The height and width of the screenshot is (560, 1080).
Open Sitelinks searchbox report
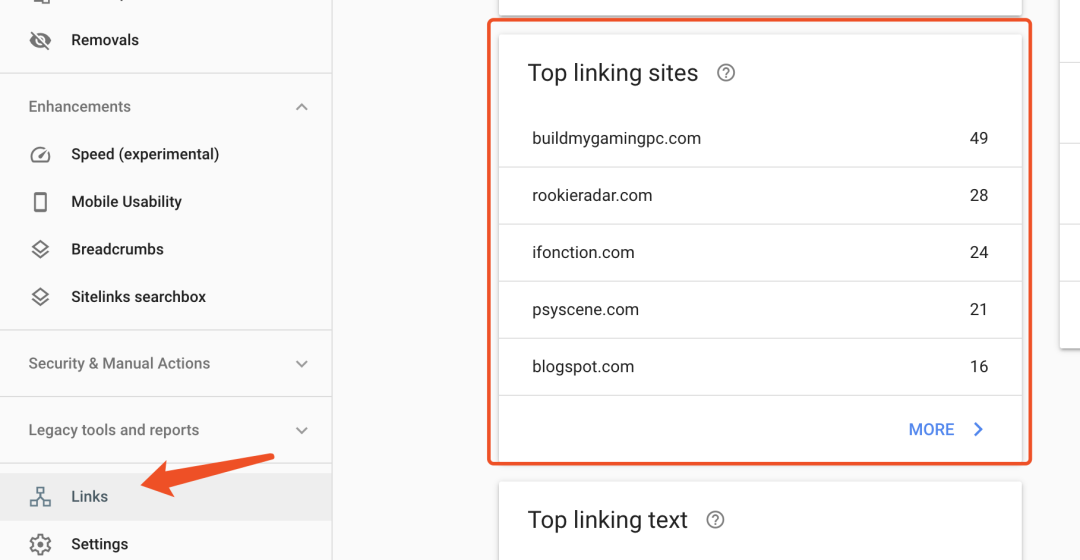tap(138, 297)
